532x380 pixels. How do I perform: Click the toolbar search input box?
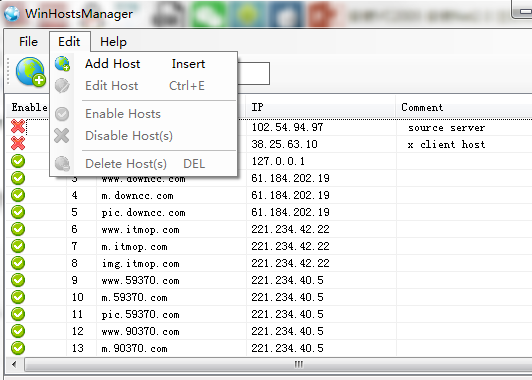(253, 73)
